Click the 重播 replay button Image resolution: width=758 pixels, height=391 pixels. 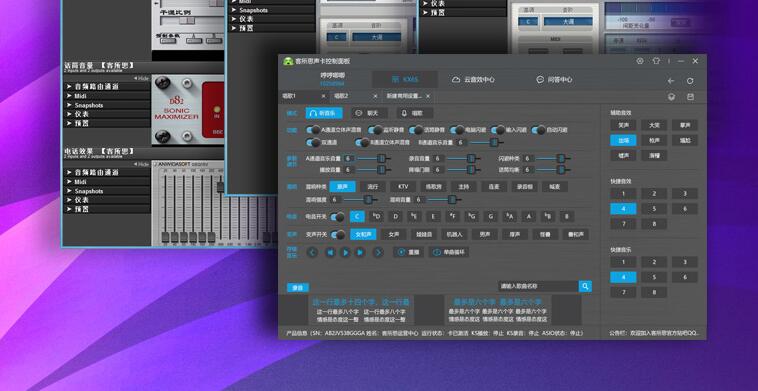[x=408, y=252]
